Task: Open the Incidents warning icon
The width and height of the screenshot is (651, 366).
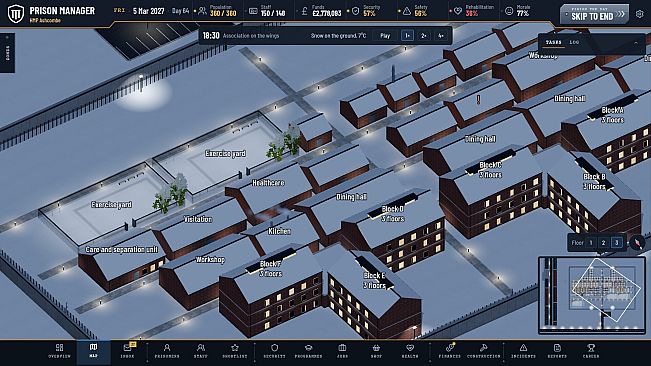Action: point(523,347)
